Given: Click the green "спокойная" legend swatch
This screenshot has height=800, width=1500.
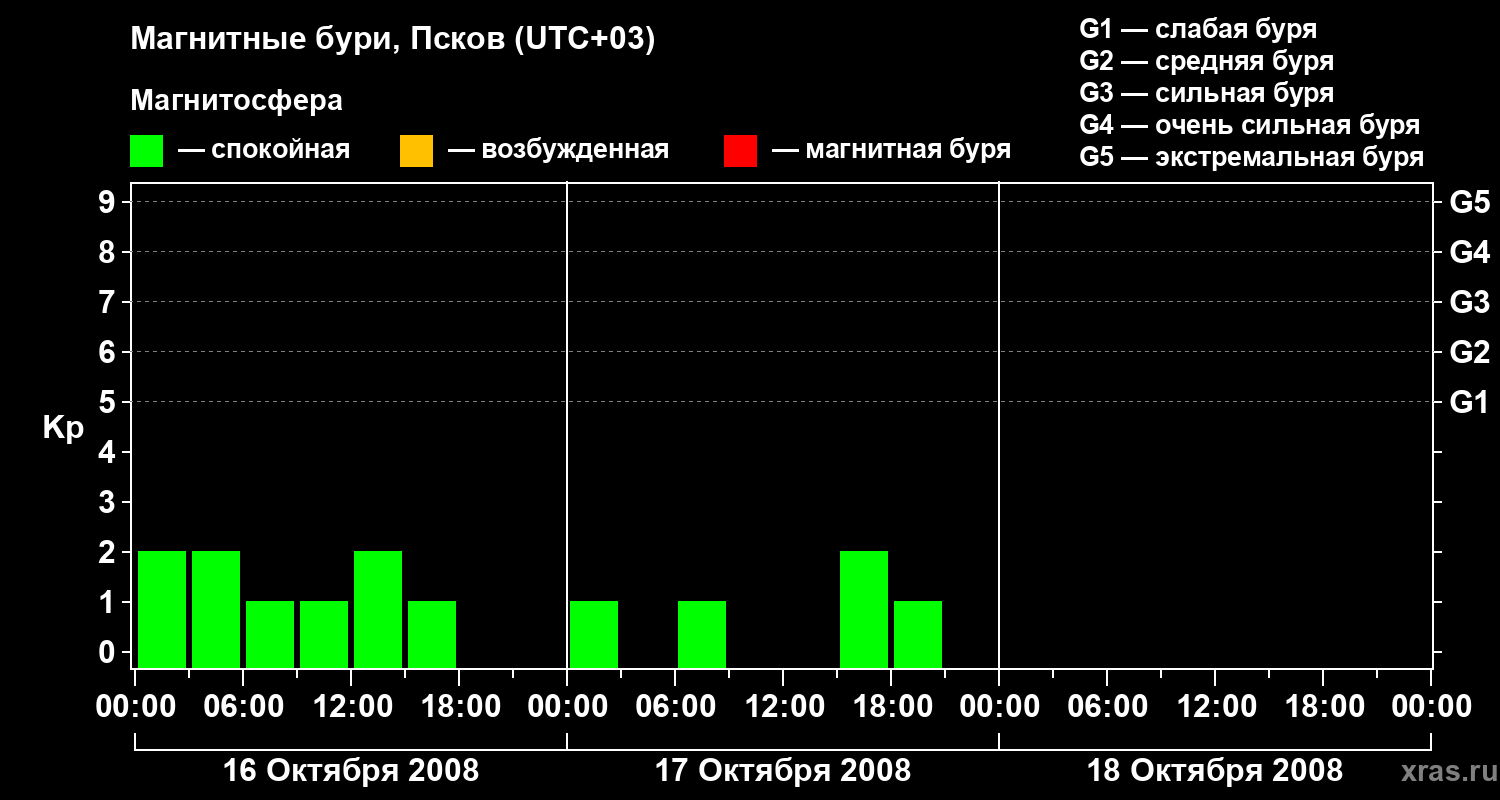Looking at the screenshot, I should point(146,151).
